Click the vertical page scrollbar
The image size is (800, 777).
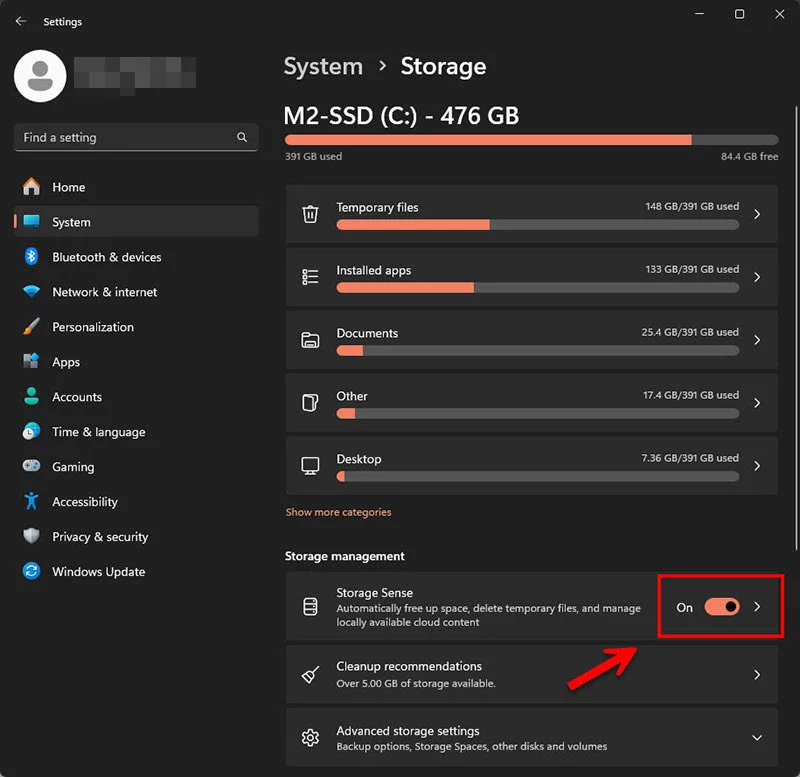click(x=796, y=328)
